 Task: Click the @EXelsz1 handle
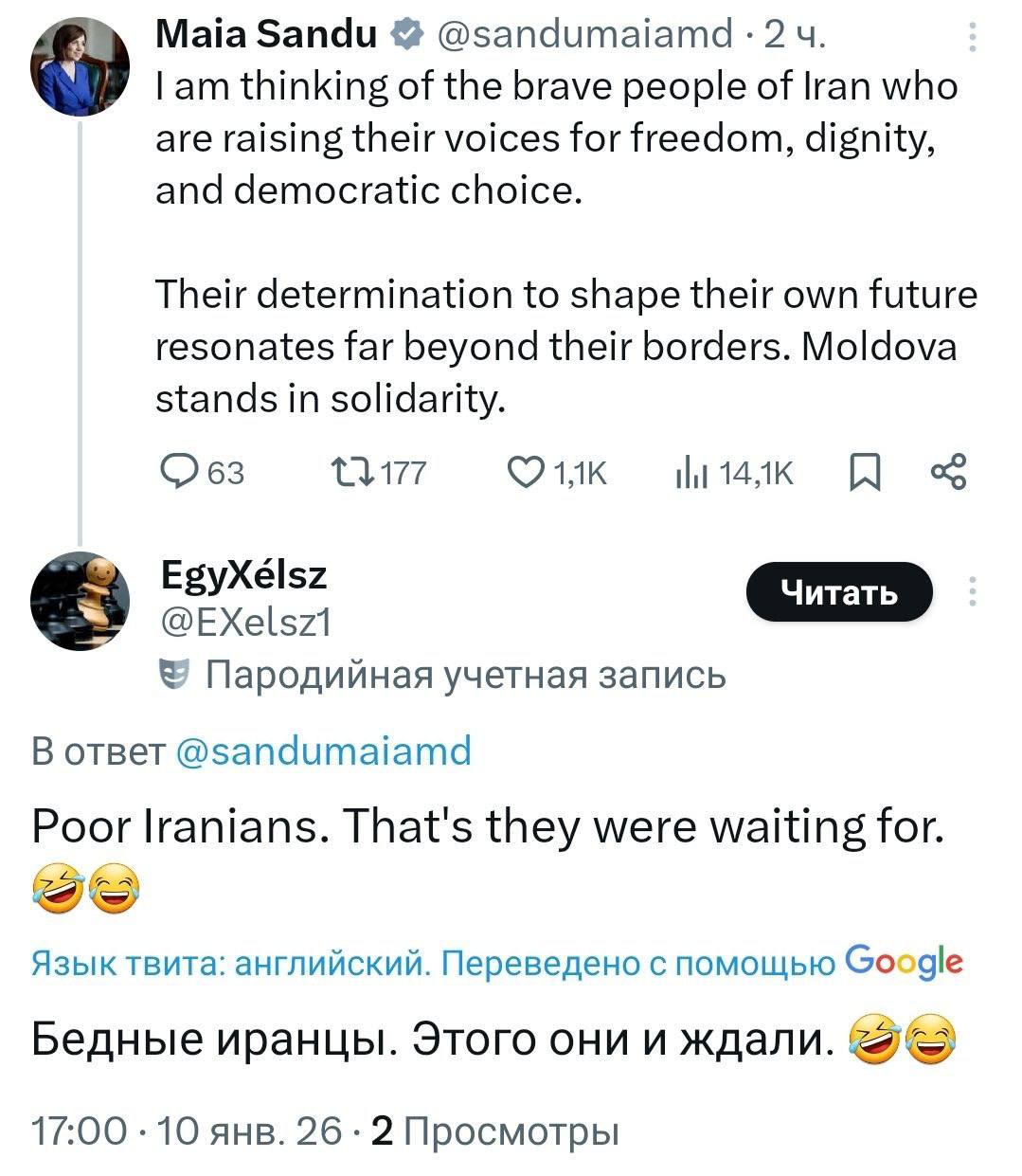pyautogui.click(x=246, y=624)
